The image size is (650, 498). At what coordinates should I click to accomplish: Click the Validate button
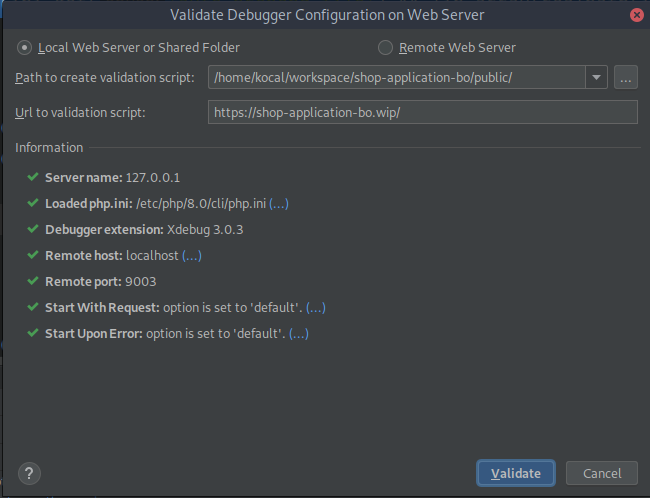click(x=516, y=473)
